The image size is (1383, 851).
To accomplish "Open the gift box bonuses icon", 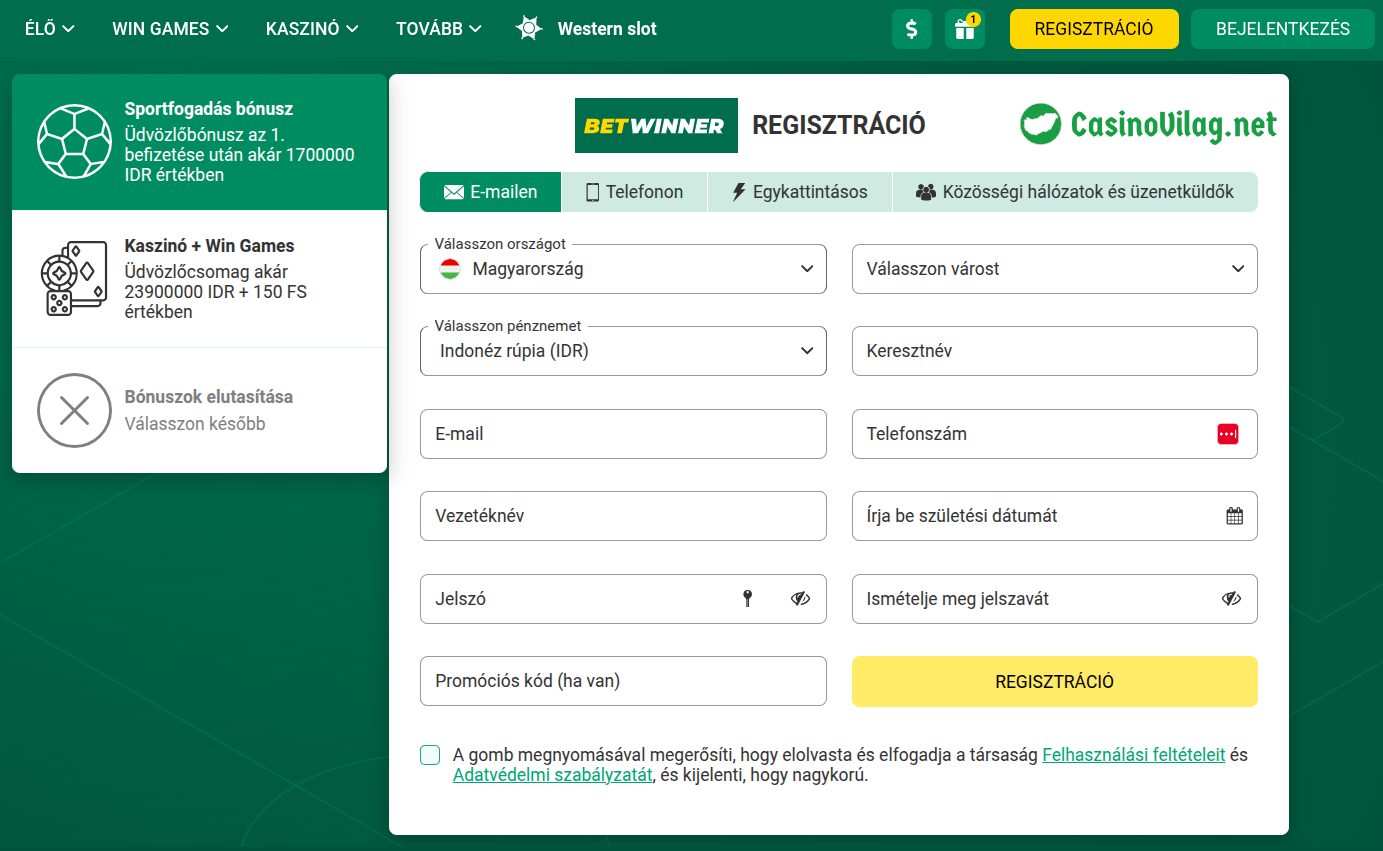I will point(965,29).
